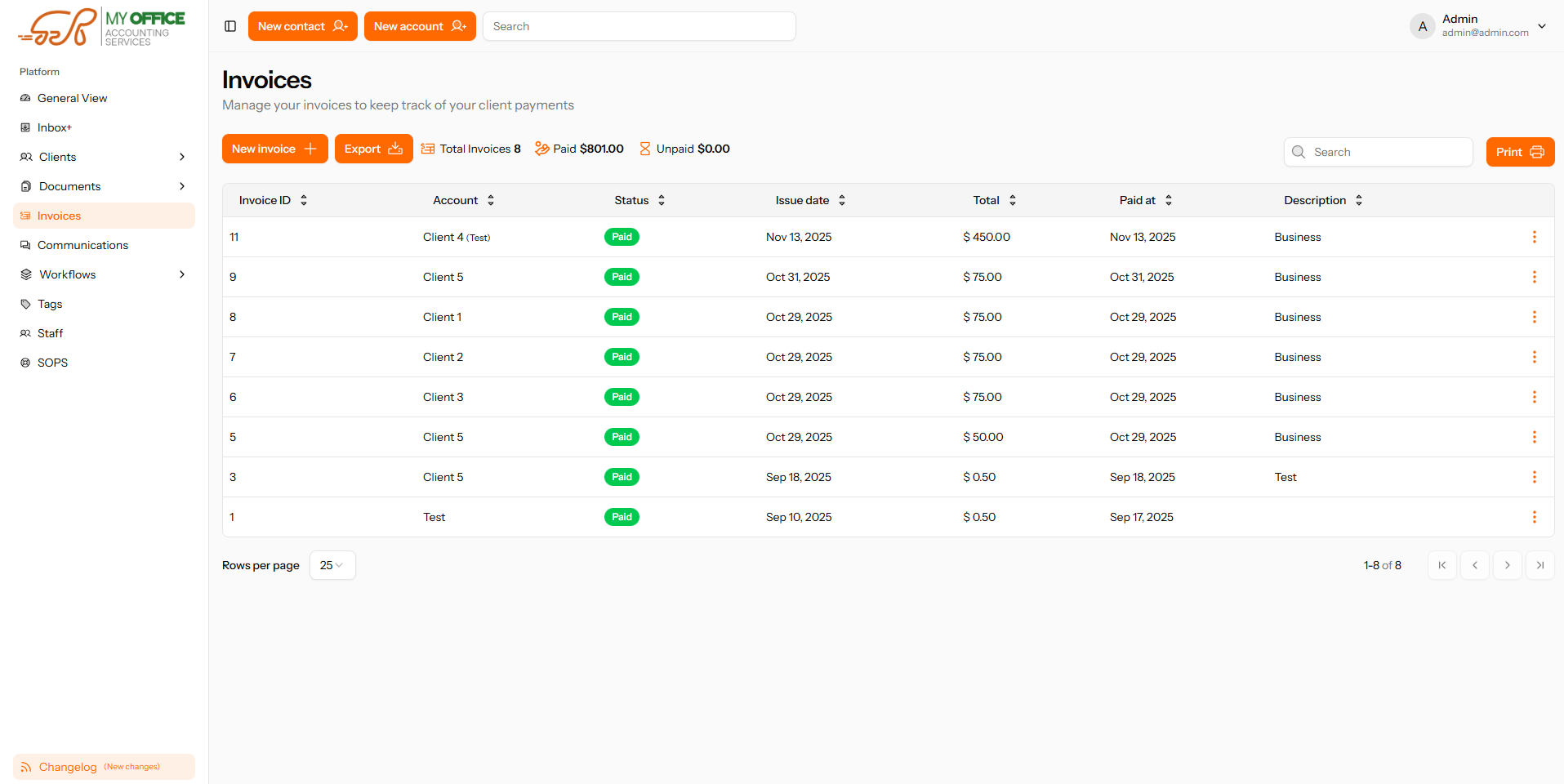
Task: Click Paid badge for invoice 11
Action: (x=622, y=237)
